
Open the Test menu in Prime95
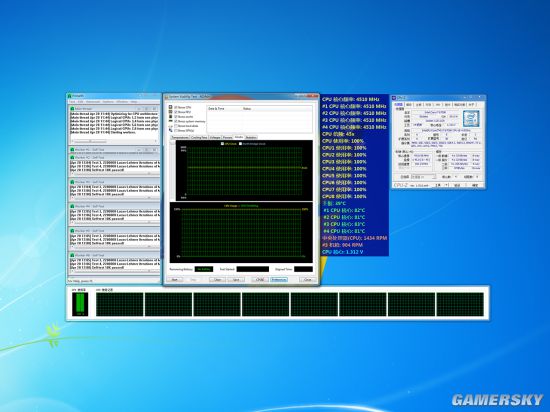point(72,102)
